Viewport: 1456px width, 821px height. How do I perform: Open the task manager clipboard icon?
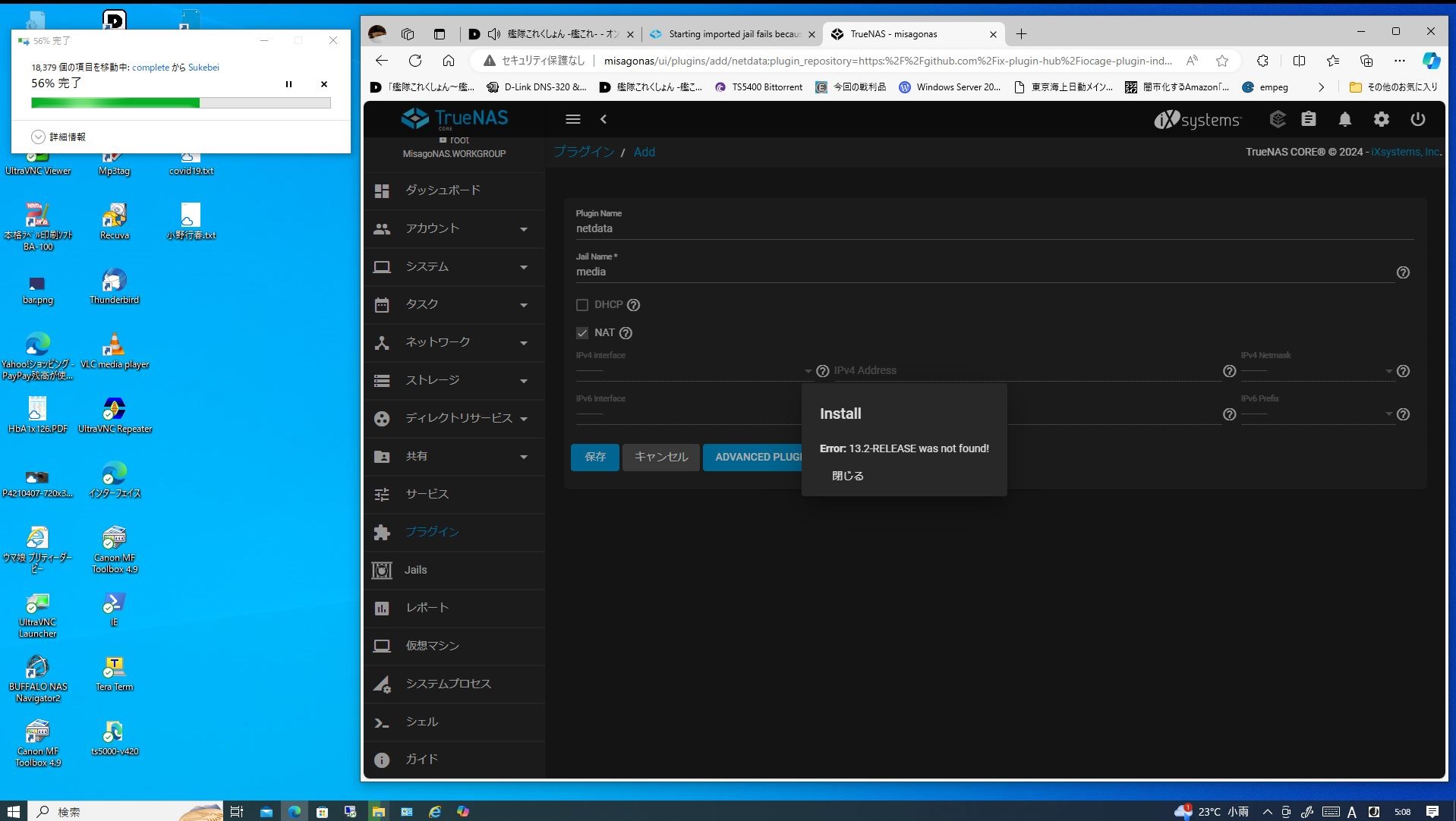point(1308,119)
